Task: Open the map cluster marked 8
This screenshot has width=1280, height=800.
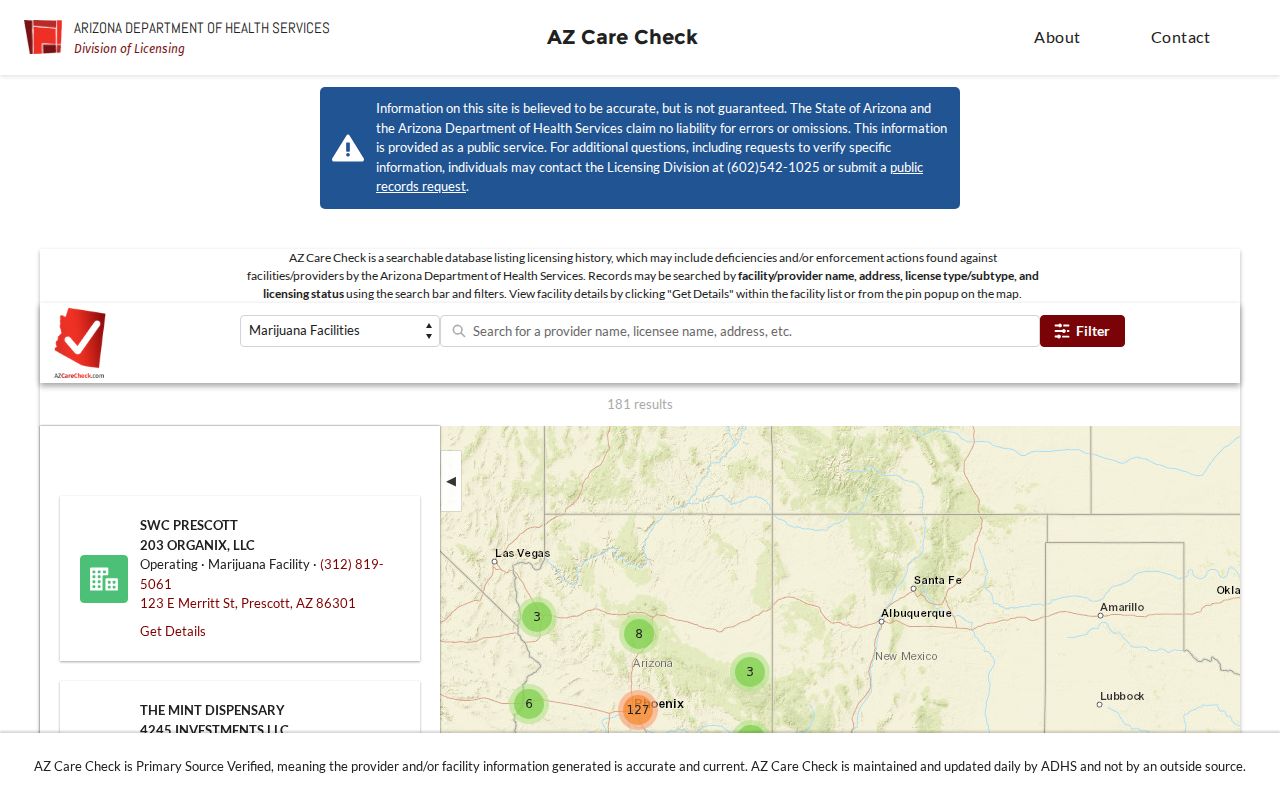Action: (639, 633)
